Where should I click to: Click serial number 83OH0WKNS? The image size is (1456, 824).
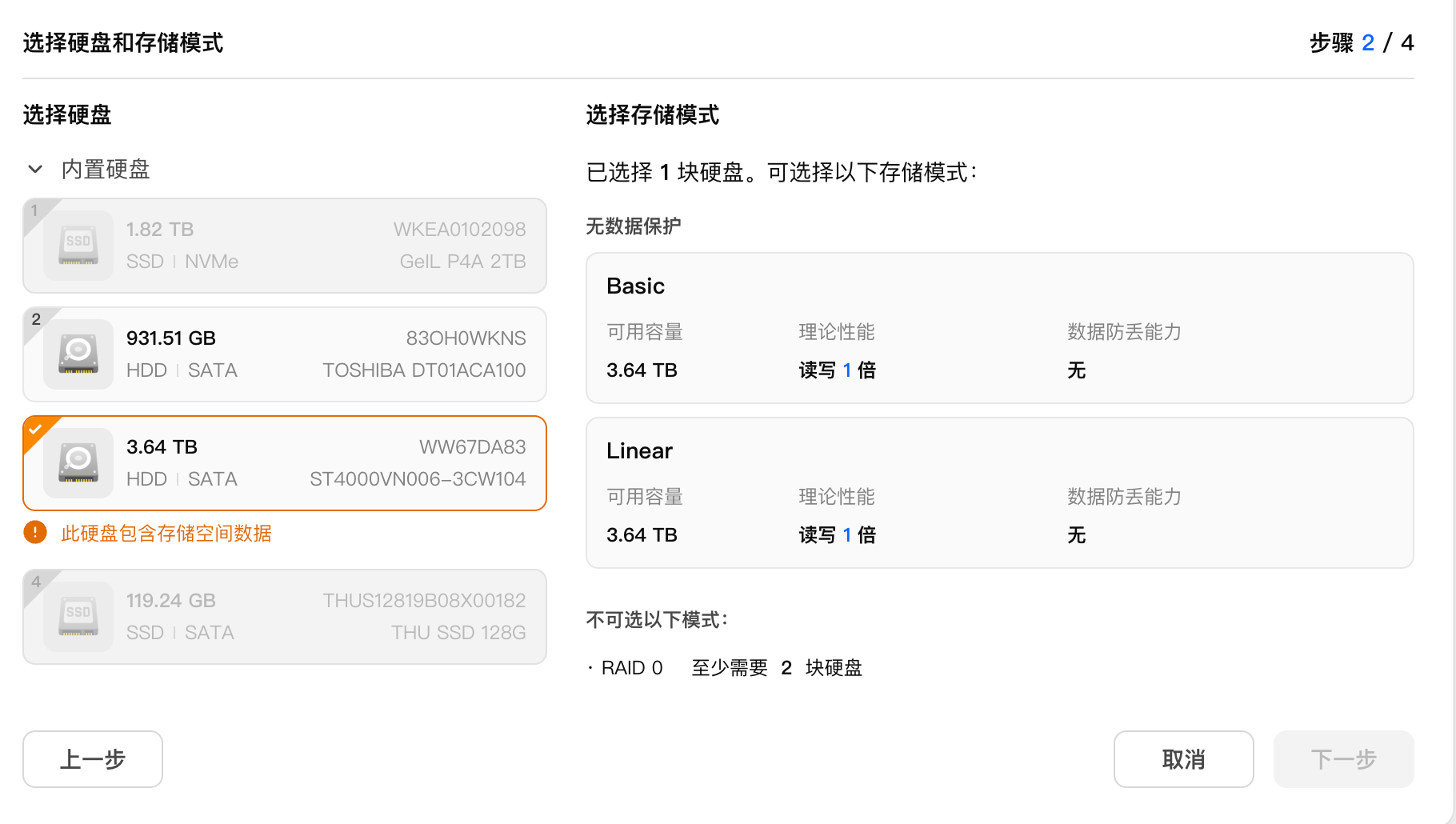tap(466, 338)
